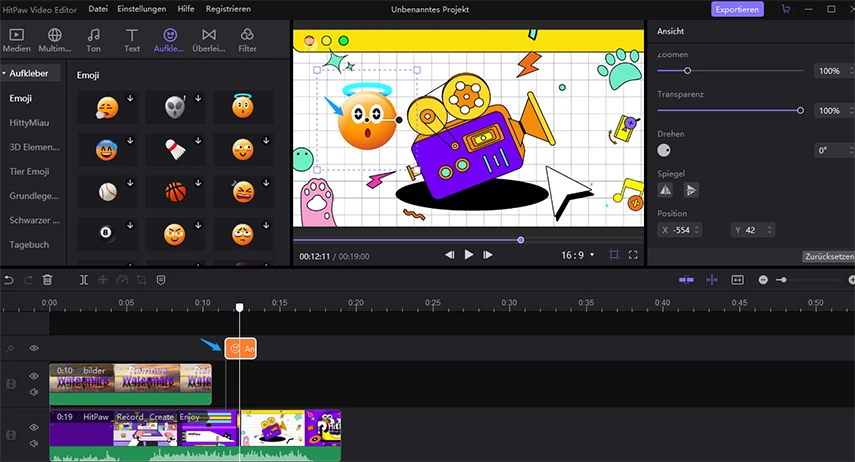Add a marker with the shield icon
The image size is (855, 462).
(161, 280)
